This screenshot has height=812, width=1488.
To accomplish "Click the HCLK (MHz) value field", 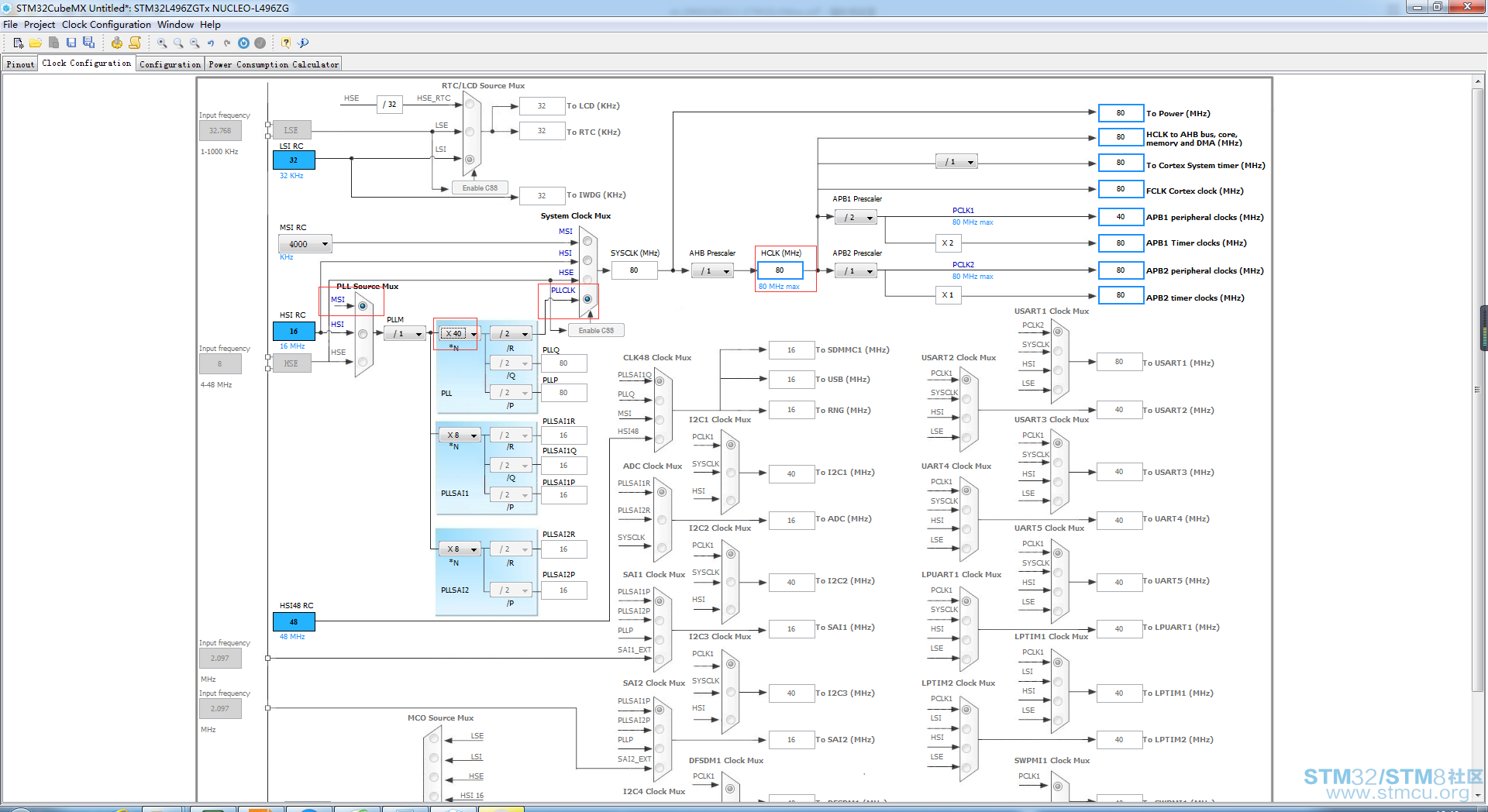I will point(780,270).
